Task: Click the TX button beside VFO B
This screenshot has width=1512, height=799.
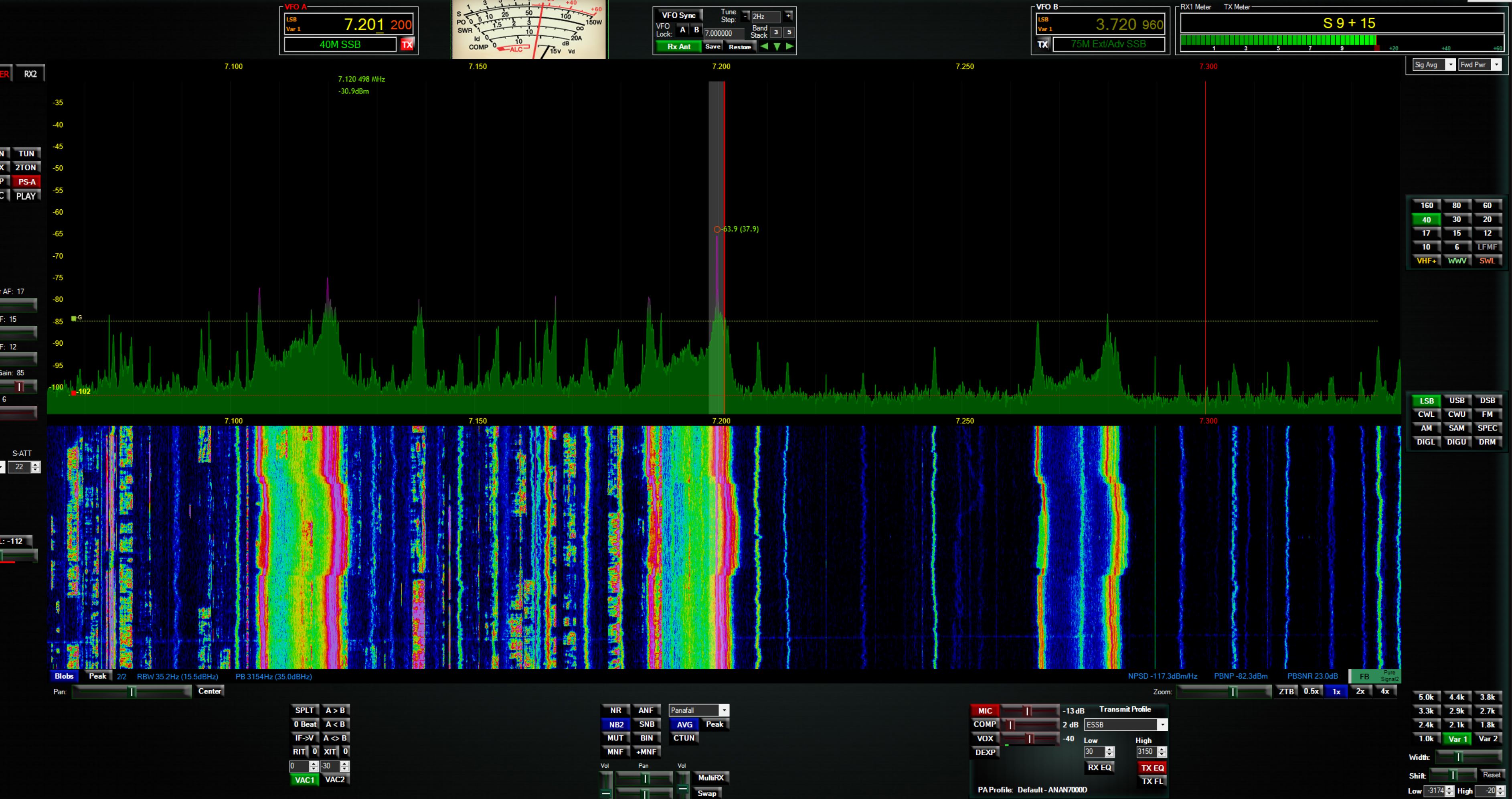Action: tap(1042, 44)
